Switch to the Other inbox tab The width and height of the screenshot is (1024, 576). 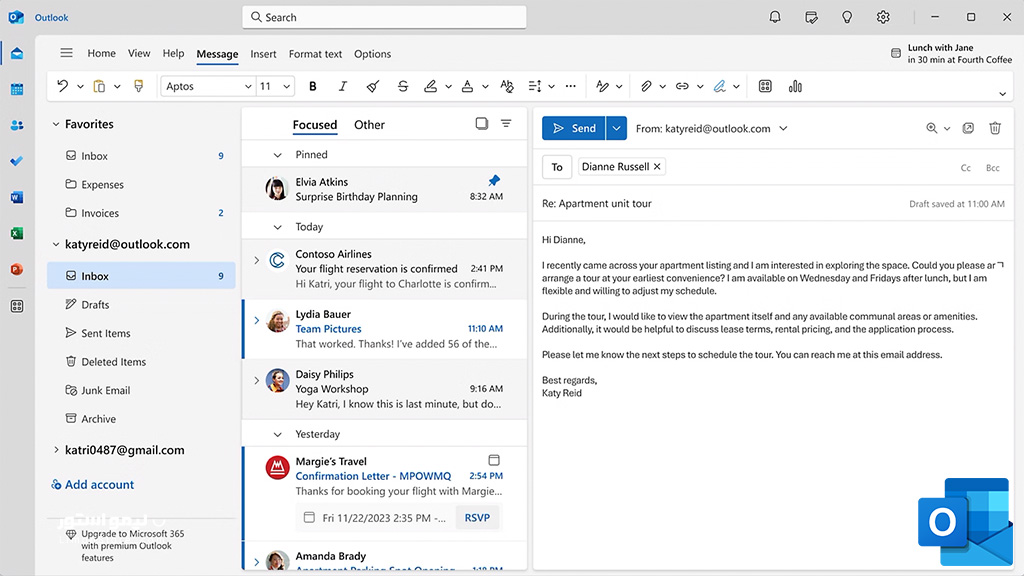coord(369,125)
